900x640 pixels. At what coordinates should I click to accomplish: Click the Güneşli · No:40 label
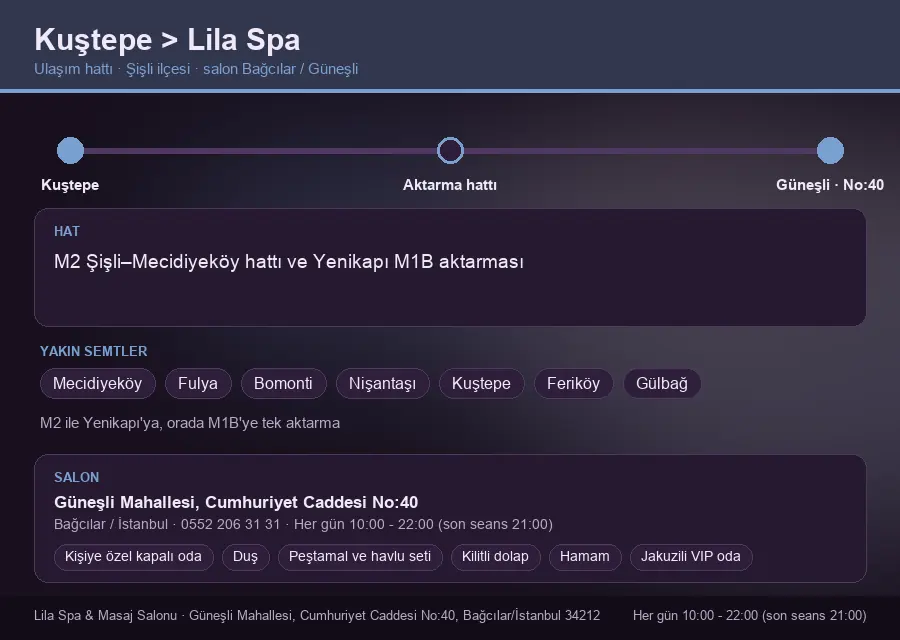coord(830,185)
